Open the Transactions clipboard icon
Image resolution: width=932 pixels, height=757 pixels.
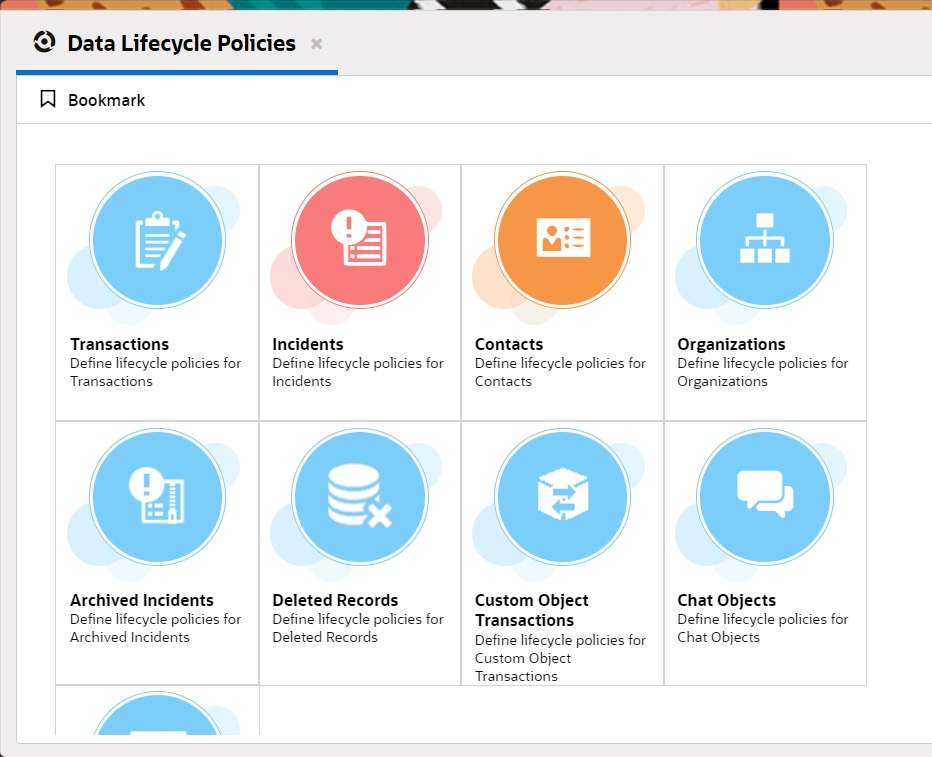coord(158,240)
